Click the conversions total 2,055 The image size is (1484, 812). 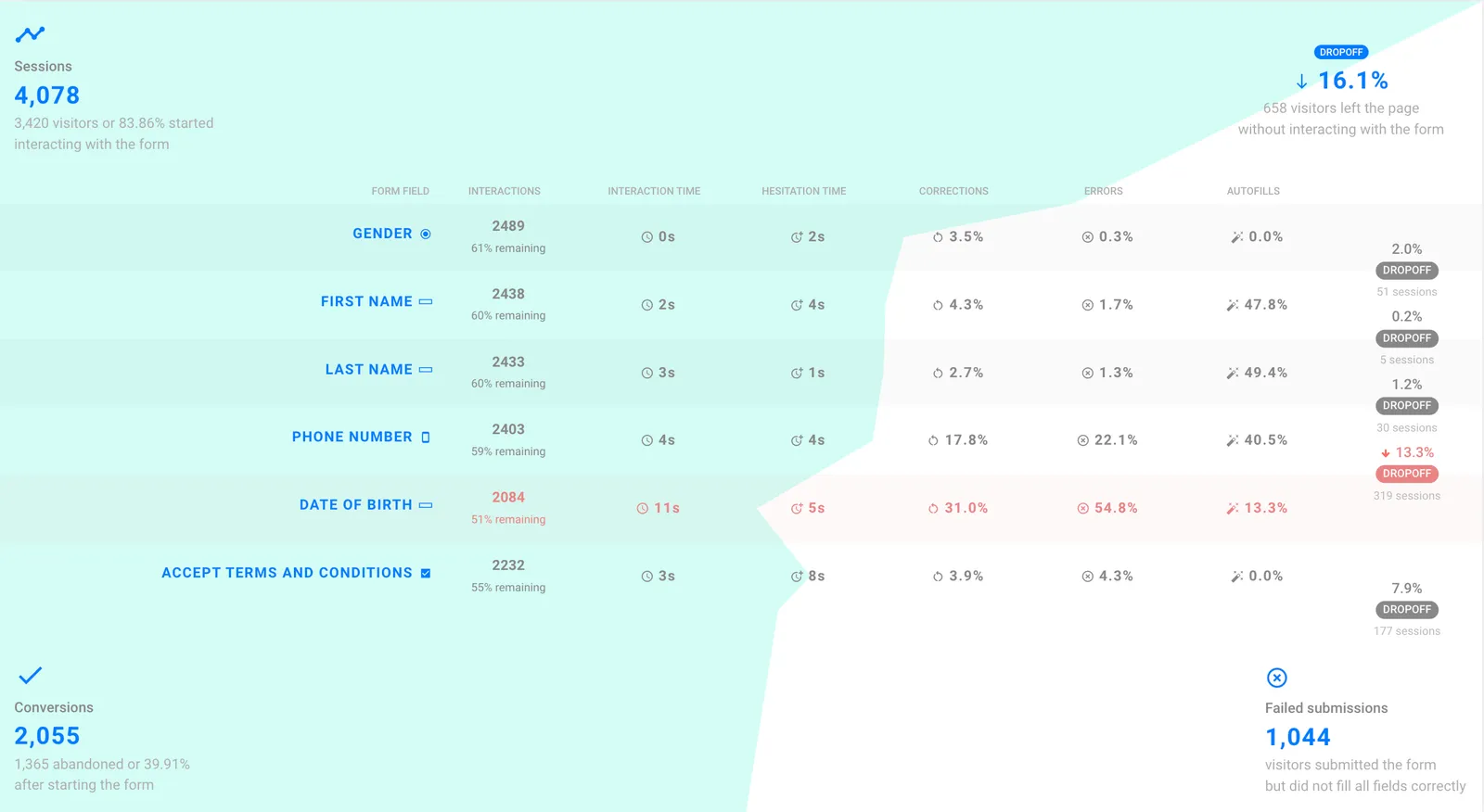click(x=47, y=736)
